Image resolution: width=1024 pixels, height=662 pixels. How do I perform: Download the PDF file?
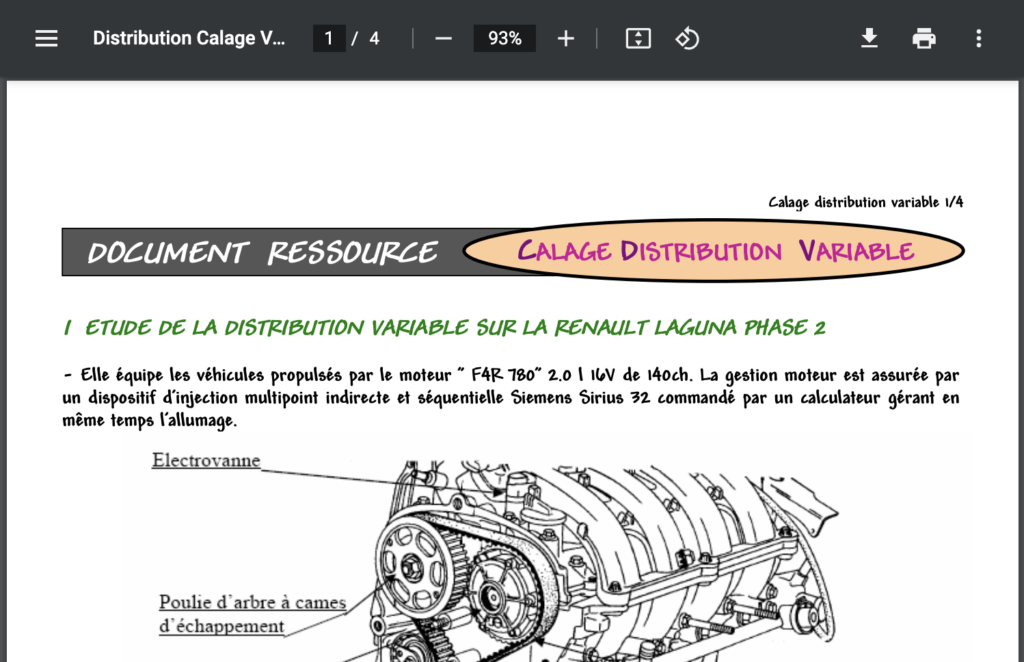pos(869,39)
